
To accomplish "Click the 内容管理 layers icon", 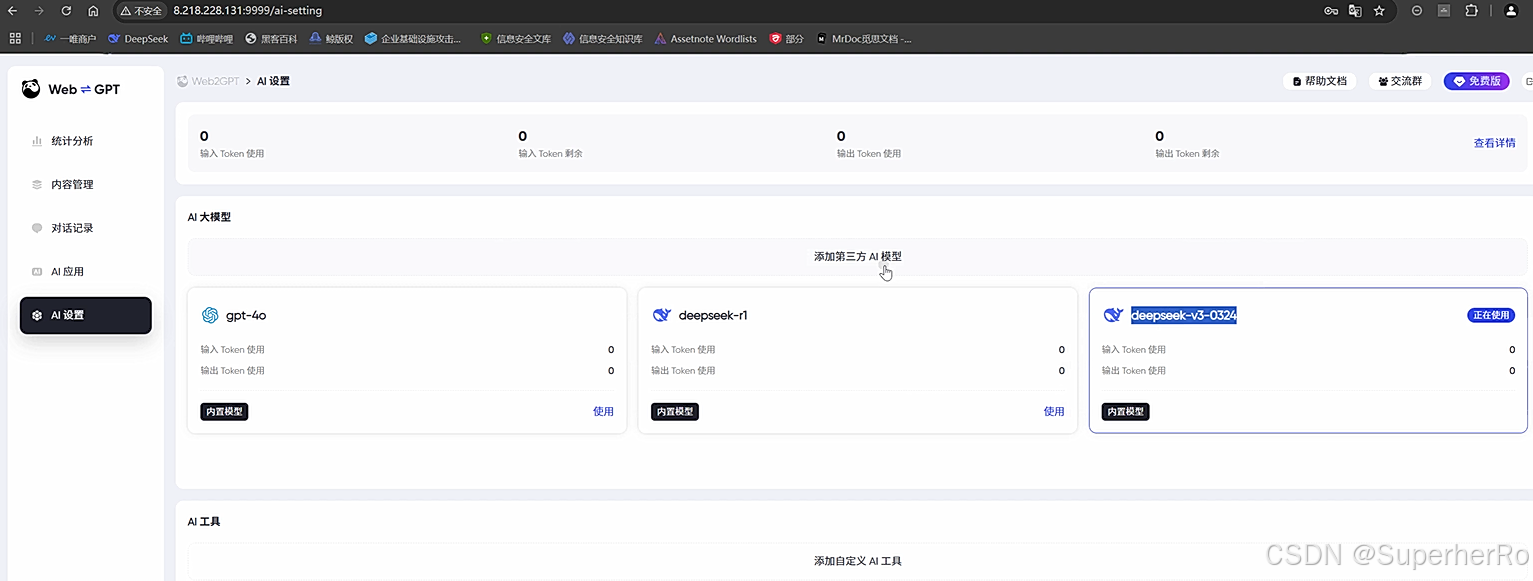I will (37, 185).
